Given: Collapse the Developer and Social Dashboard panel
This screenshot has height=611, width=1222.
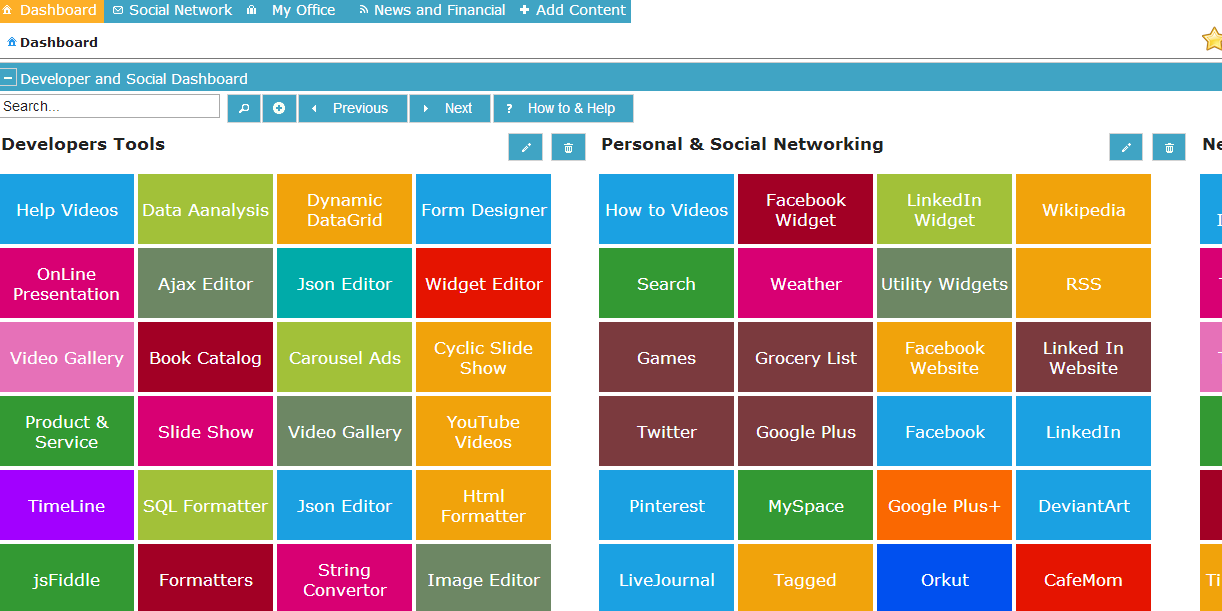Looking at the screenshot, I should point(8,77).
